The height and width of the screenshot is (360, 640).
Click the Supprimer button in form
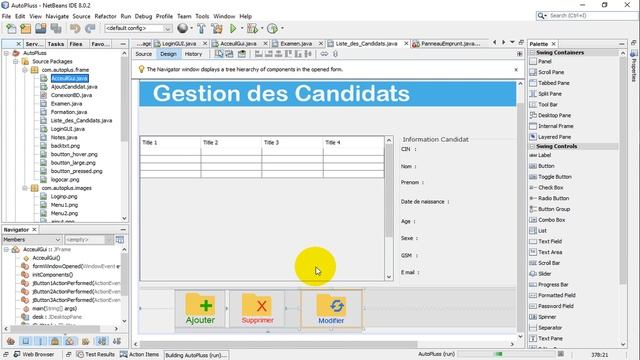pos(257,309)
